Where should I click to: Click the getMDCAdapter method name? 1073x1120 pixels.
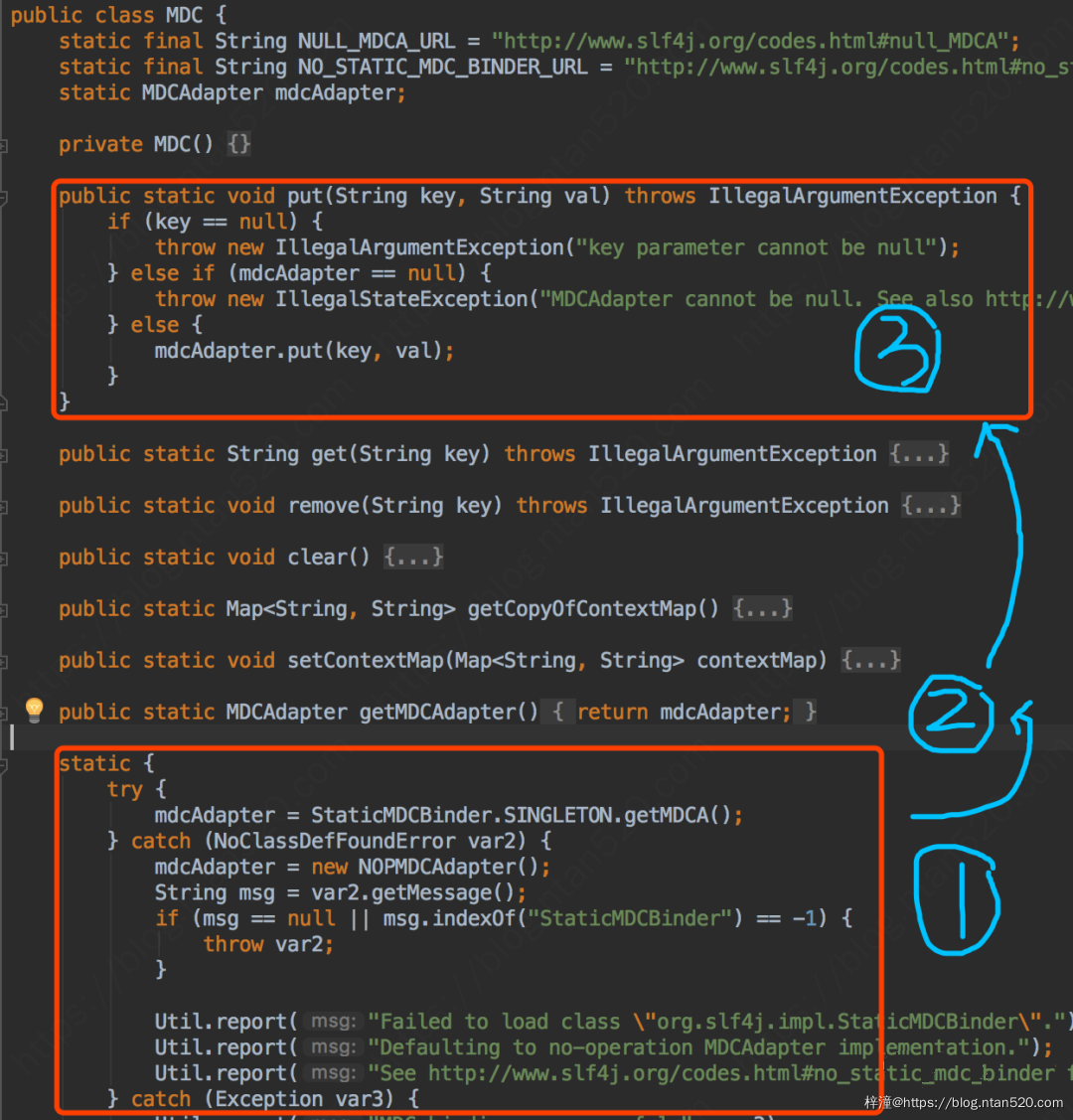coord(437,712)
